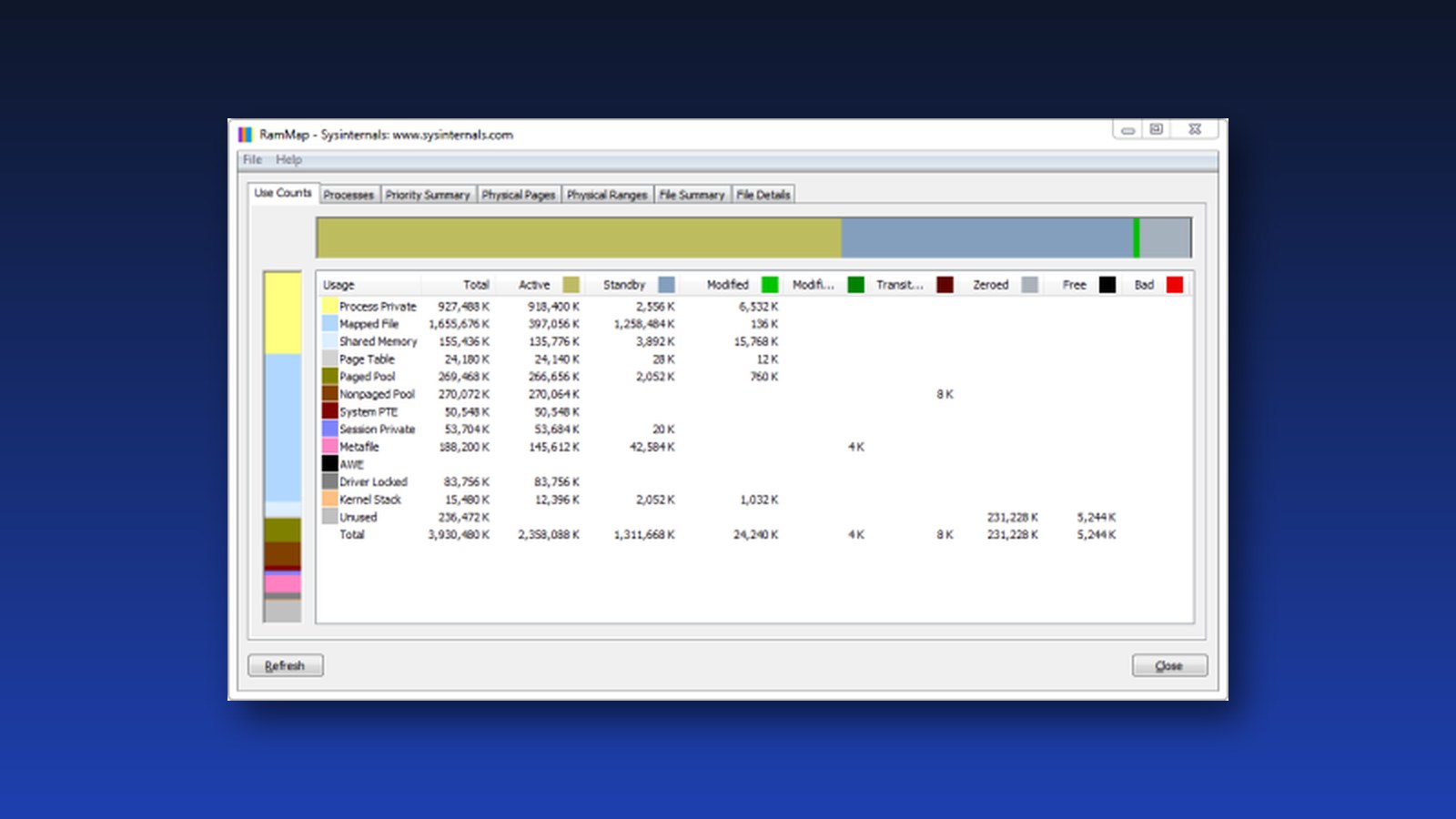This screenshot has height=819, width=1456.
Task: Click the Free column black swatch
Action: pos(1107,285)
